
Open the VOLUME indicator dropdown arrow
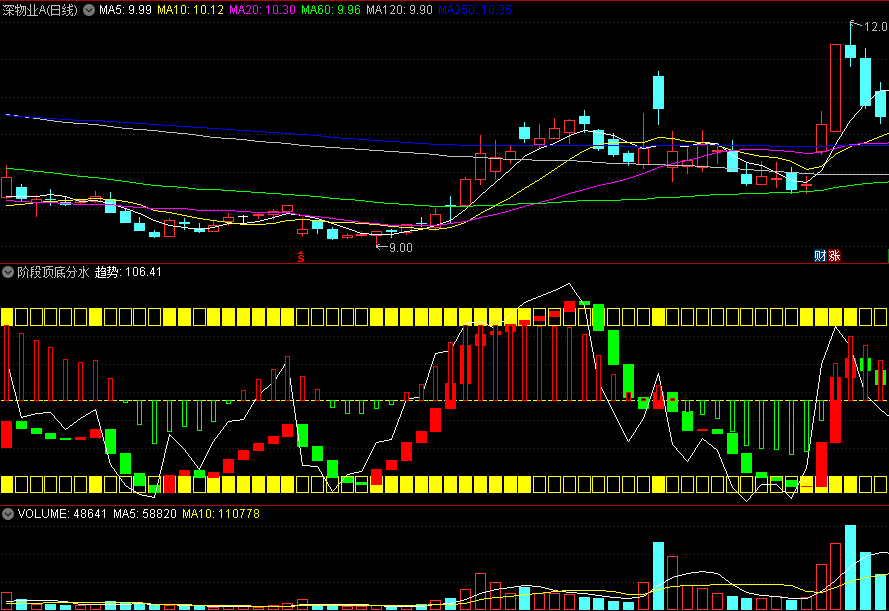(8, 514)
